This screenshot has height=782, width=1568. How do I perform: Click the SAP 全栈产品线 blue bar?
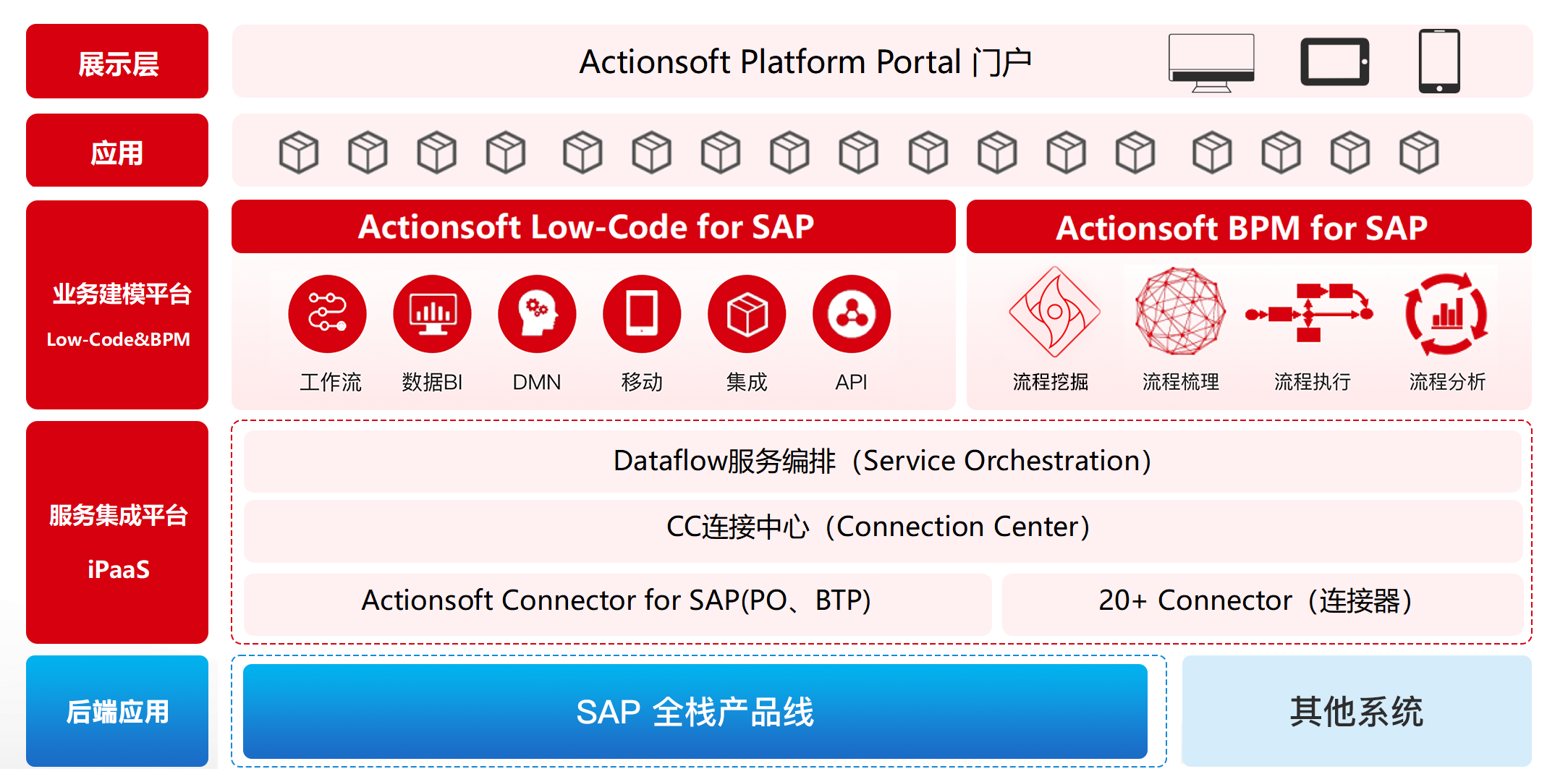tap(695, 712)
